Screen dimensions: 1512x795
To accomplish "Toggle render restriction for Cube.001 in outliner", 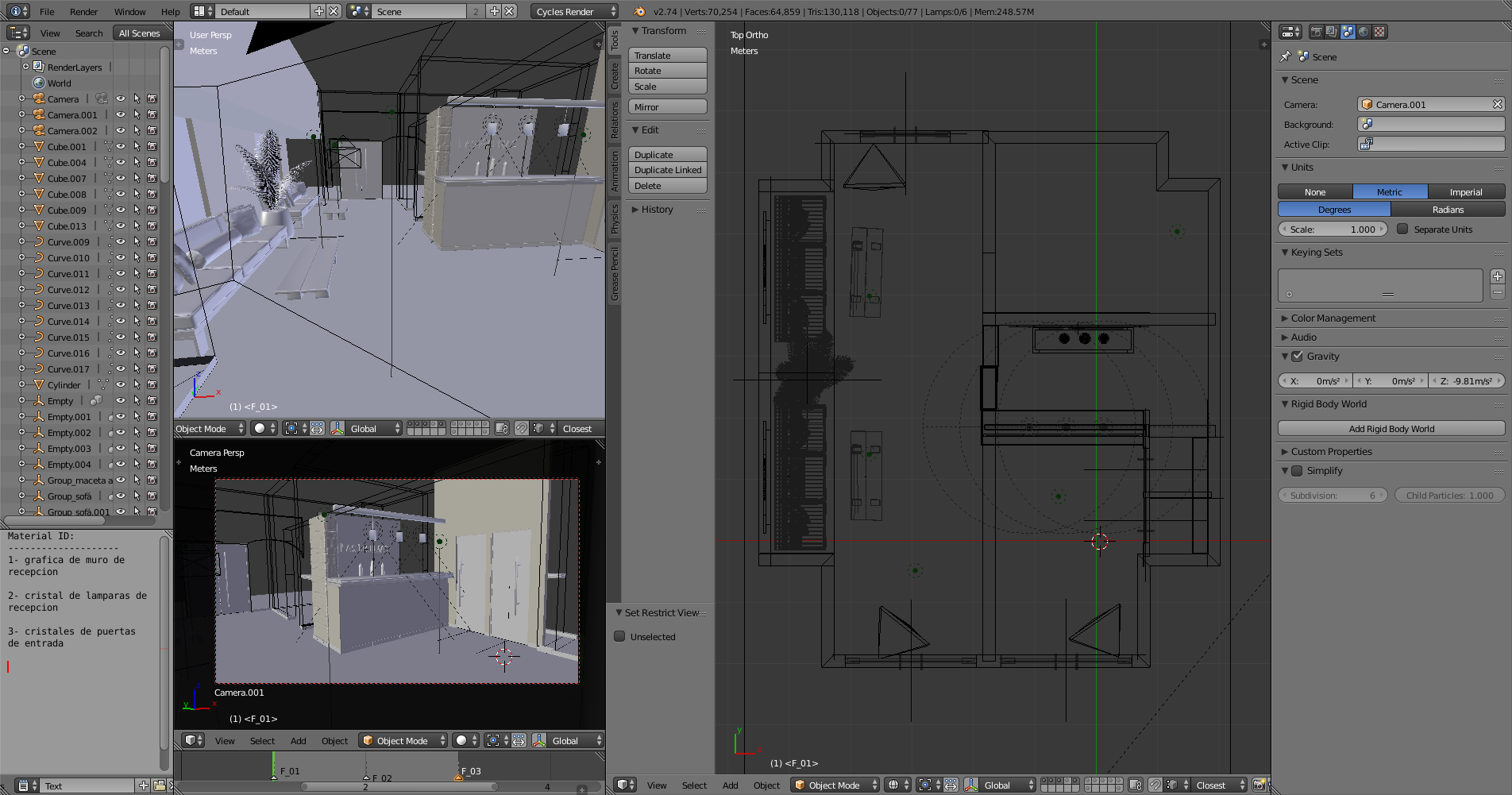I will 152,147.
